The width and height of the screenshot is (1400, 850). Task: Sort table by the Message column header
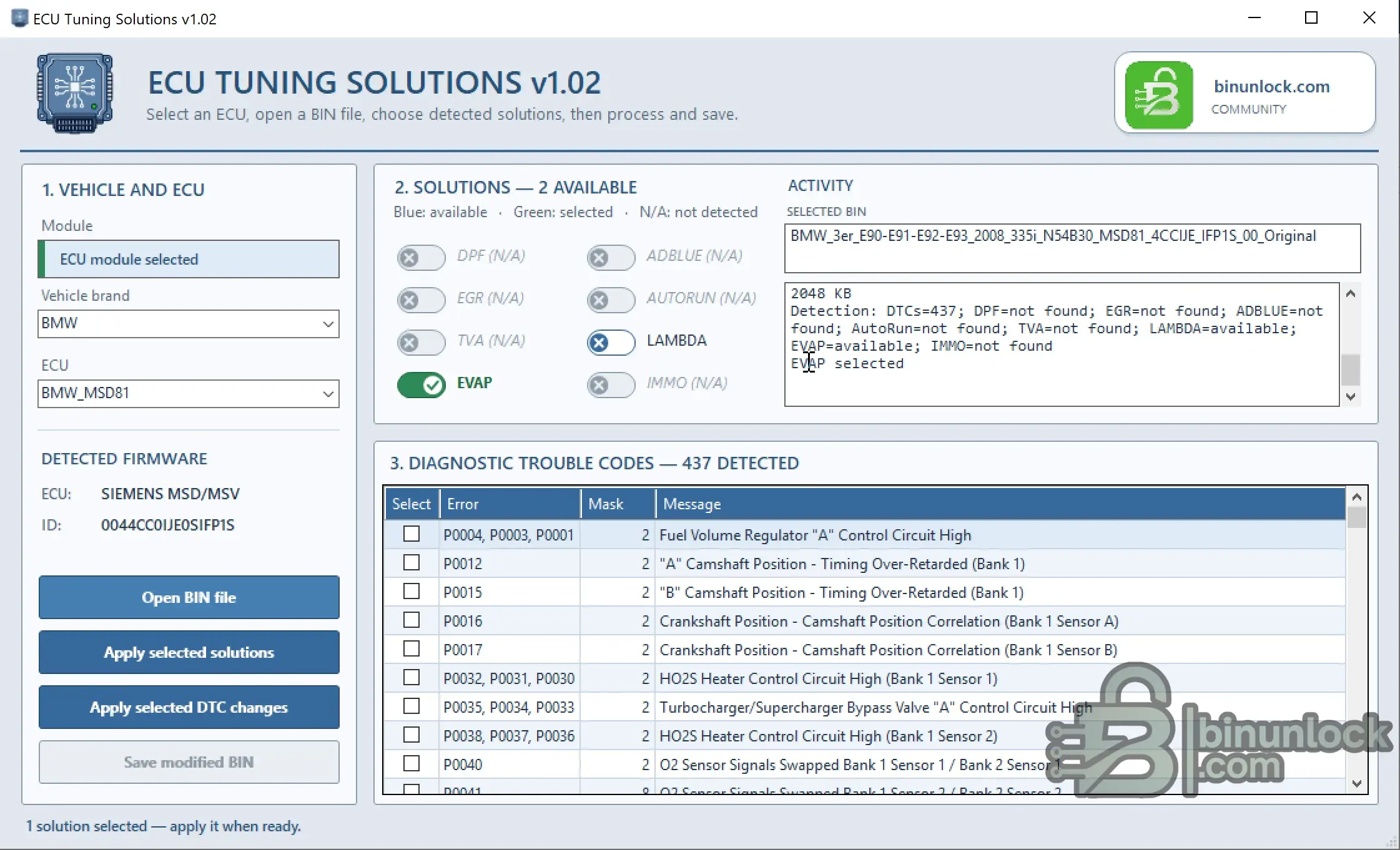click(x=1000, y=504)
